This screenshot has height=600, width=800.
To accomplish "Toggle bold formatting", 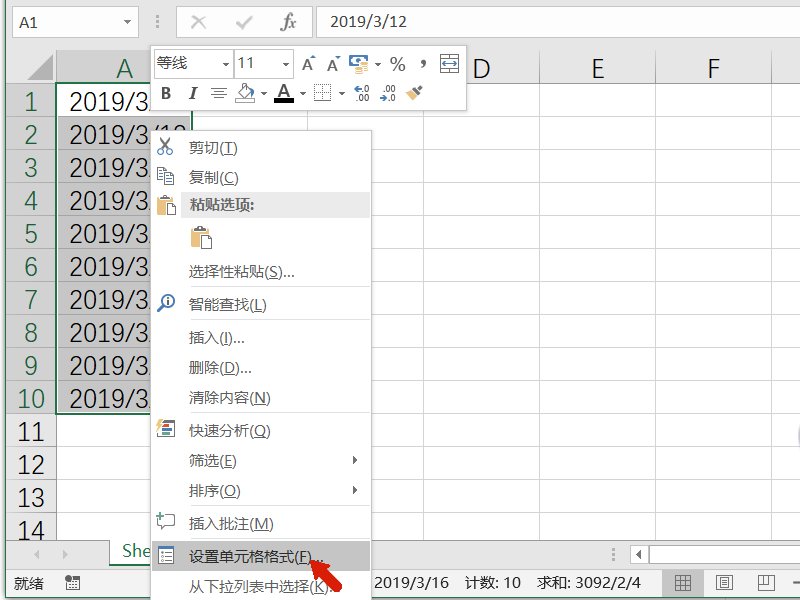I will pos(165,94).
